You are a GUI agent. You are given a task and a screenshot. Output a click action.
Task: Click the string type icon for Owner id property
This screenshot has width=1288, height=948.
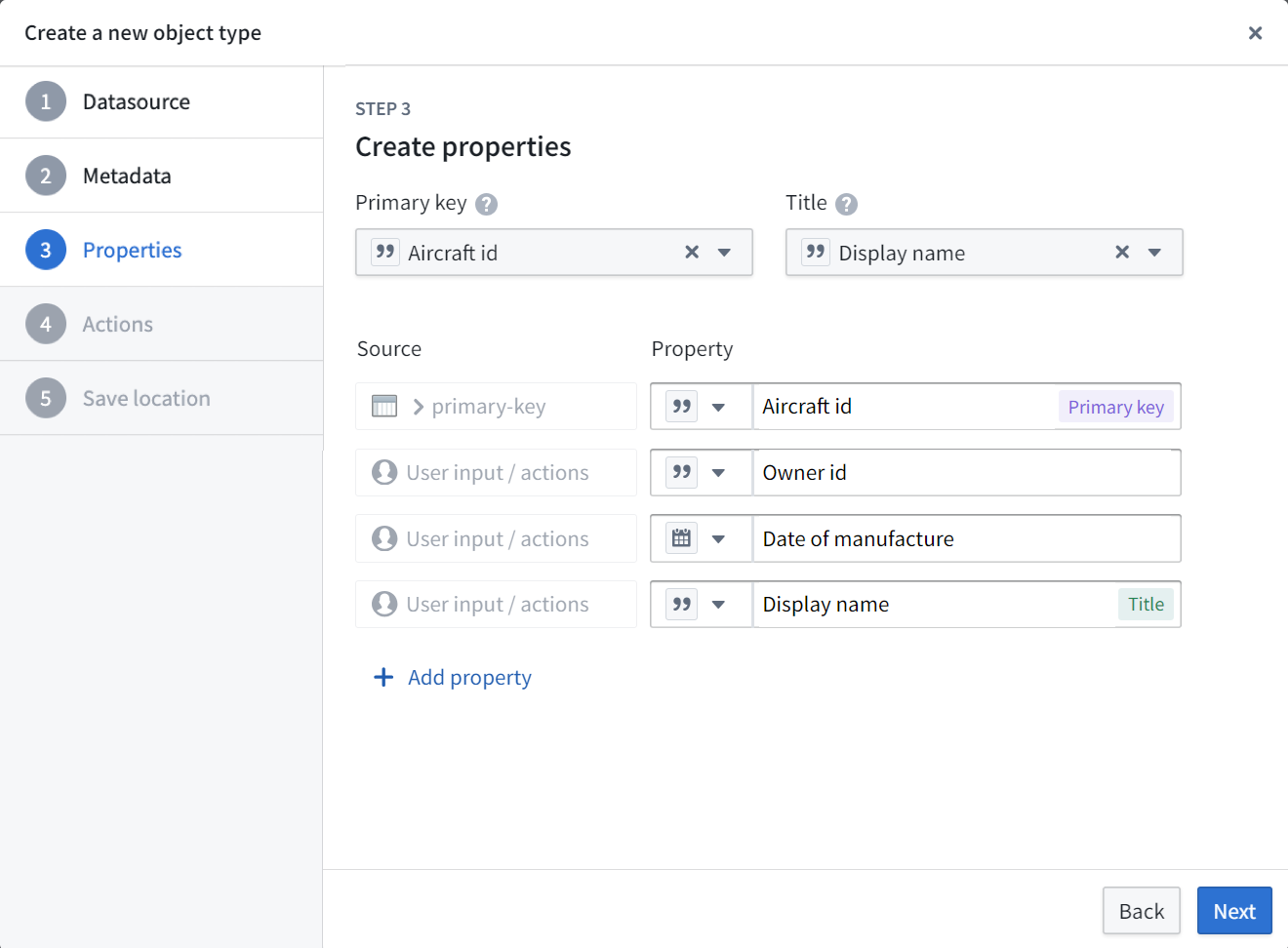[x=681, y=473]
